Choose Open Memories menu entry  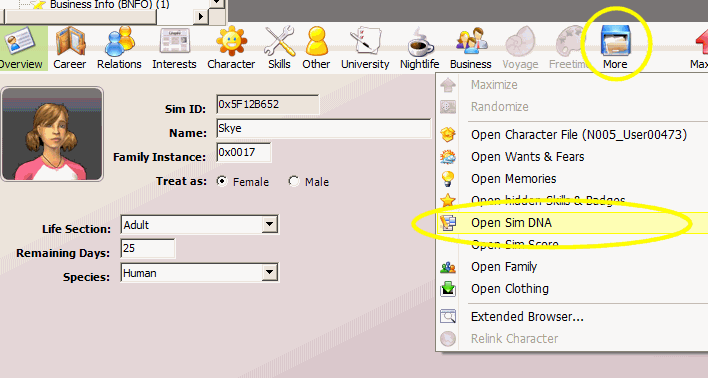pos(513,179)
